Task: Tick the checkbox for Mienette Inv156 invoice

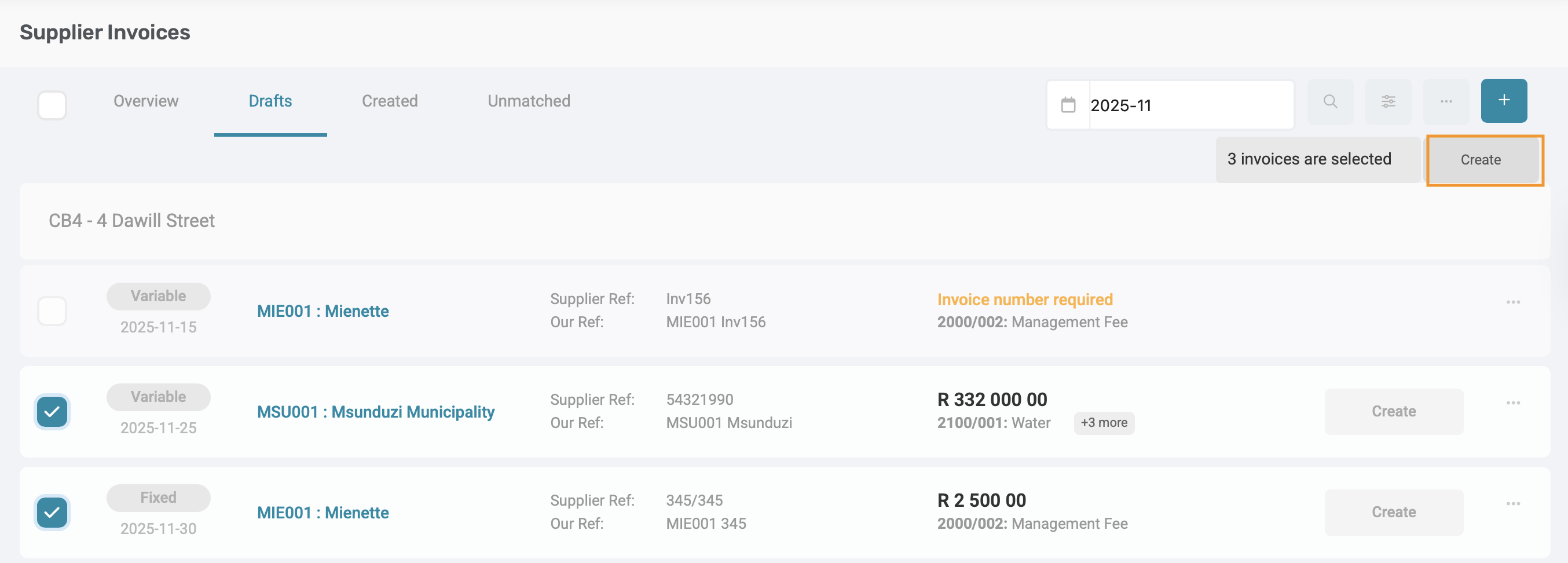Action: [52, 311]
